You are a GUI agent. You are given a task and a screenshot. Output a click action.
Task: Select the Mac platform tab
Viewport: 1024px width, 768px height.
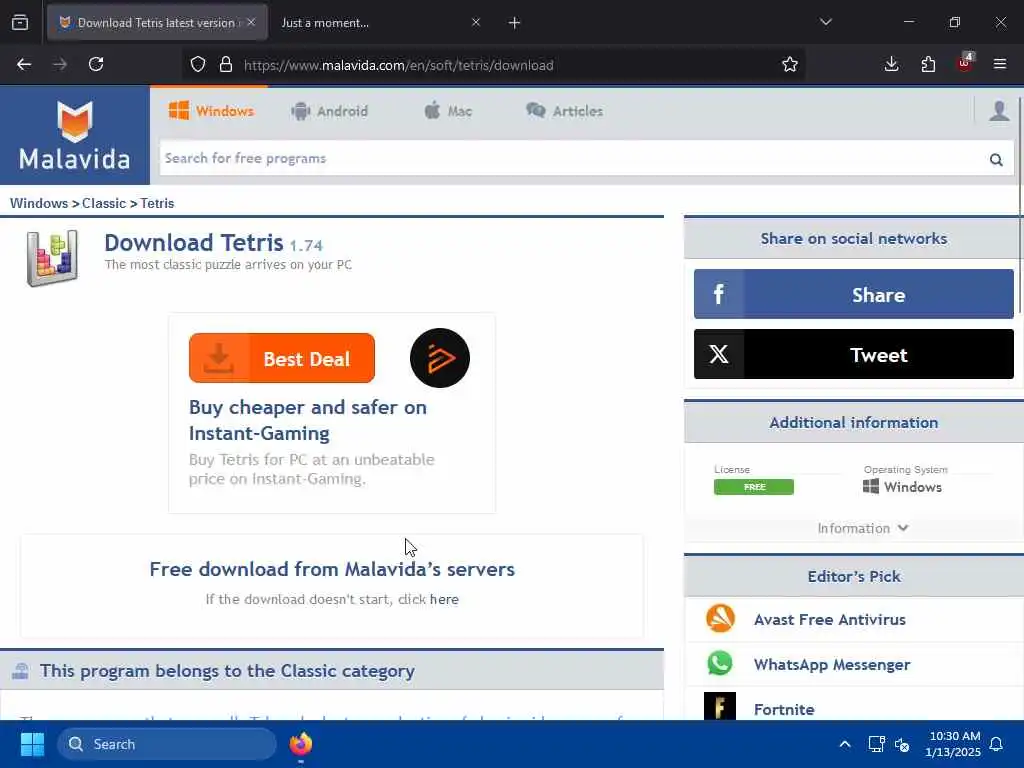point(448,111)
